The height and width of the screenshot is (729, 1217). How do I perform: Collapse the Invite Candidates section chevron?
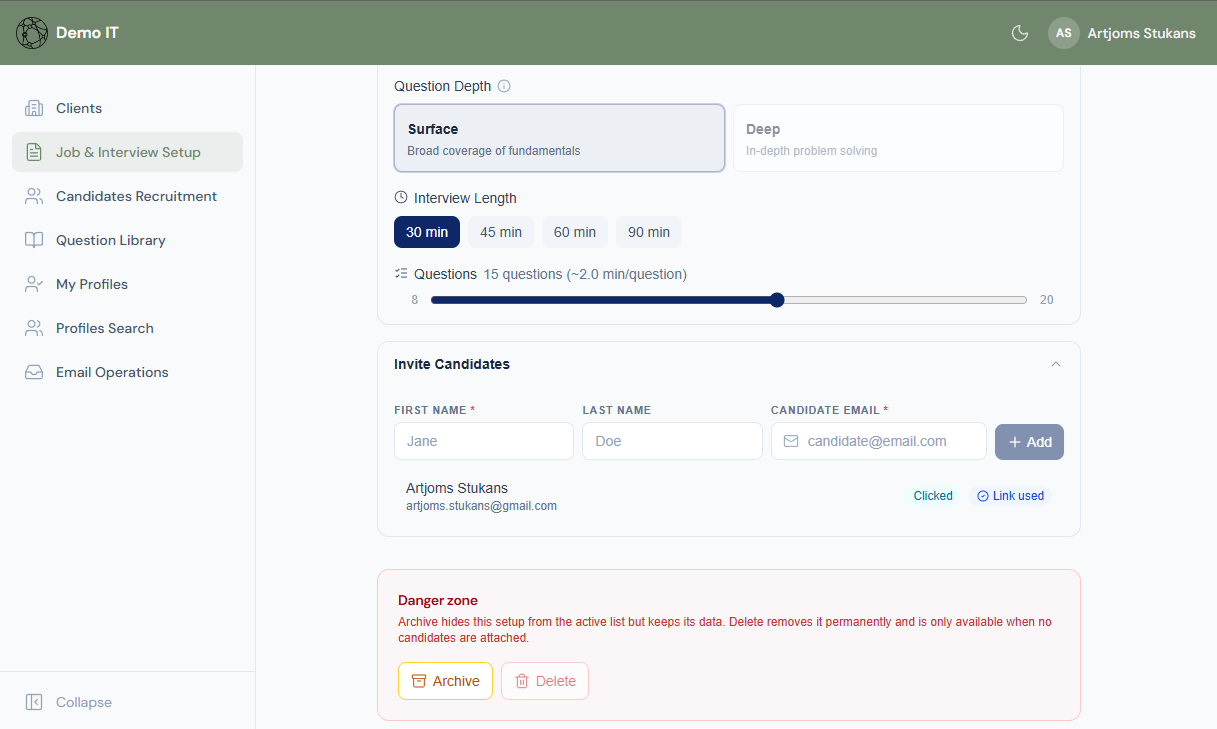[1056, 364]
